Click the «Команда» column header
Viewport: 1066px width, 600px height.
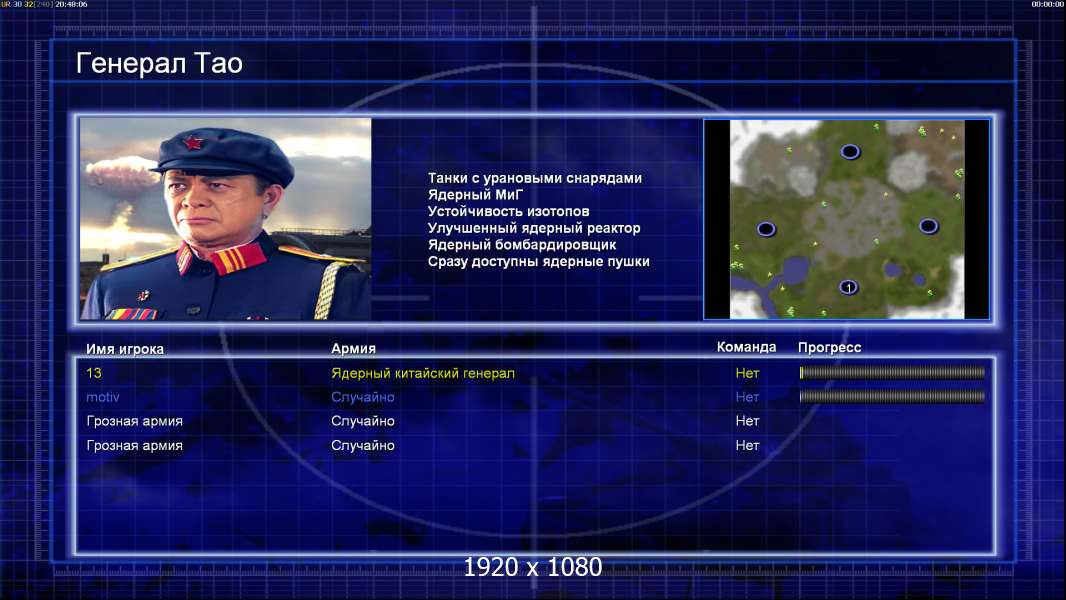coord(746,347)
